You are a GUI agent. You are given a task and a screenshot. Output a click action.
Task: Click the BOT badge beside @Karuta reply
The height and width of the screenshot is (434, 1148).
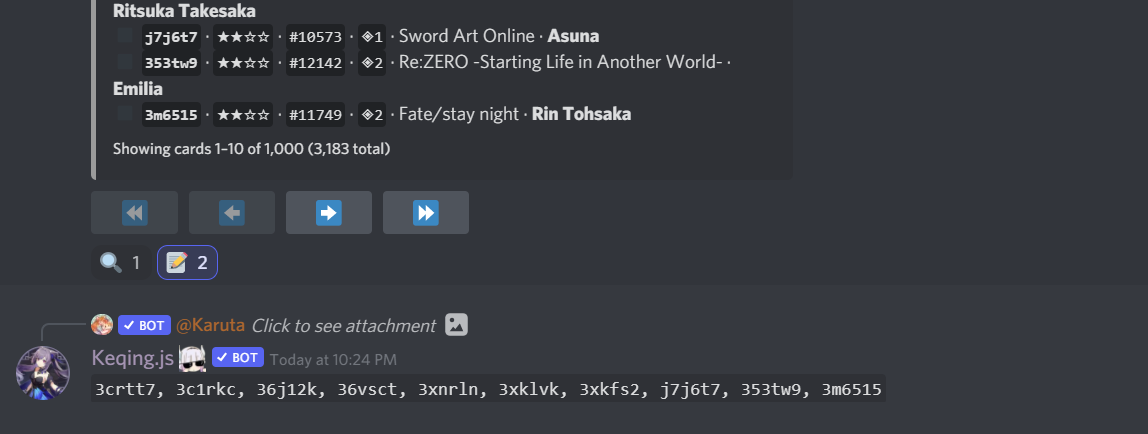(x=144, y=325)
